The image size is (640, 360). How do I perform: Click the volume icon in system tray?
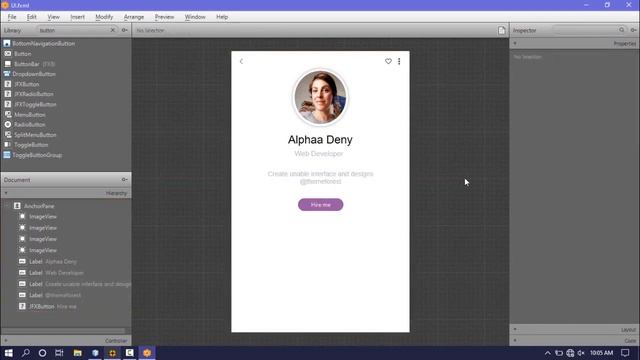click(x=581, y=353)
